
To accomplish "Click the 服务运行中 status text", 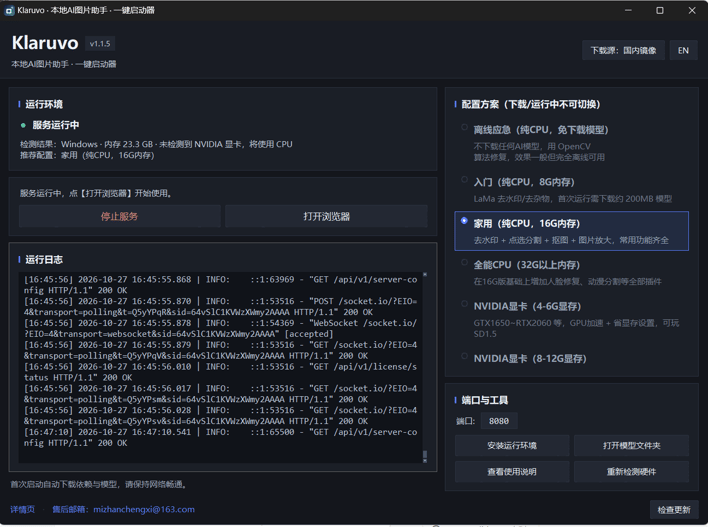I will [x=56, y=125].
